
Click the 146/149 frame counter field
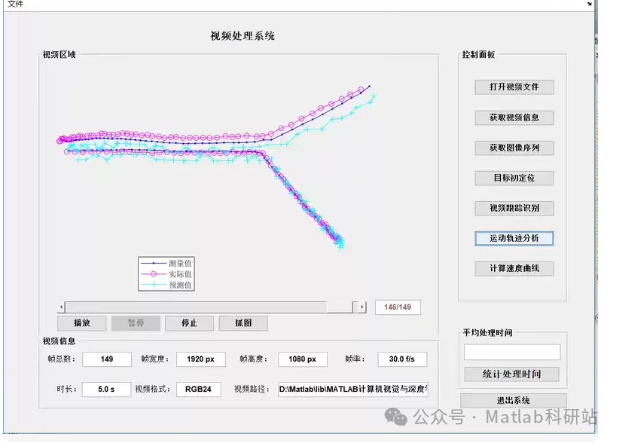(x=397, y=307)
